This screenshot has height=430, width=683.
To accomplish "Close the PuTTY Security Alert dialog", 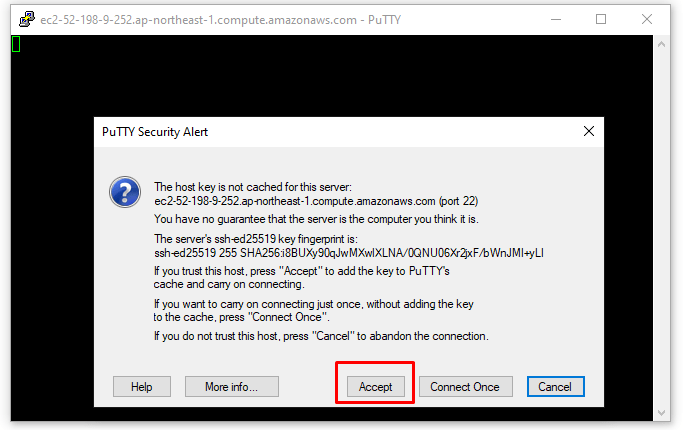I will pyautogui.click(x=589, y=131).
